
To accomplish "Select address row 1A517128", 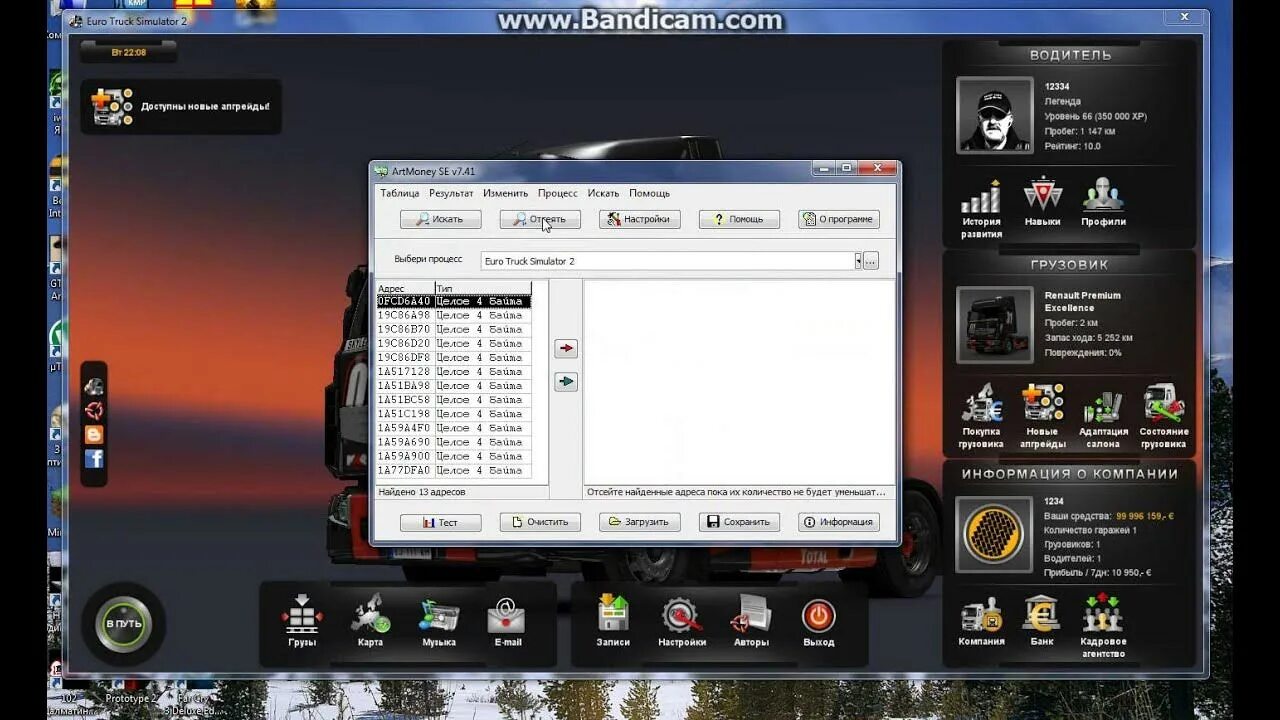I will (x=454, y=371).
